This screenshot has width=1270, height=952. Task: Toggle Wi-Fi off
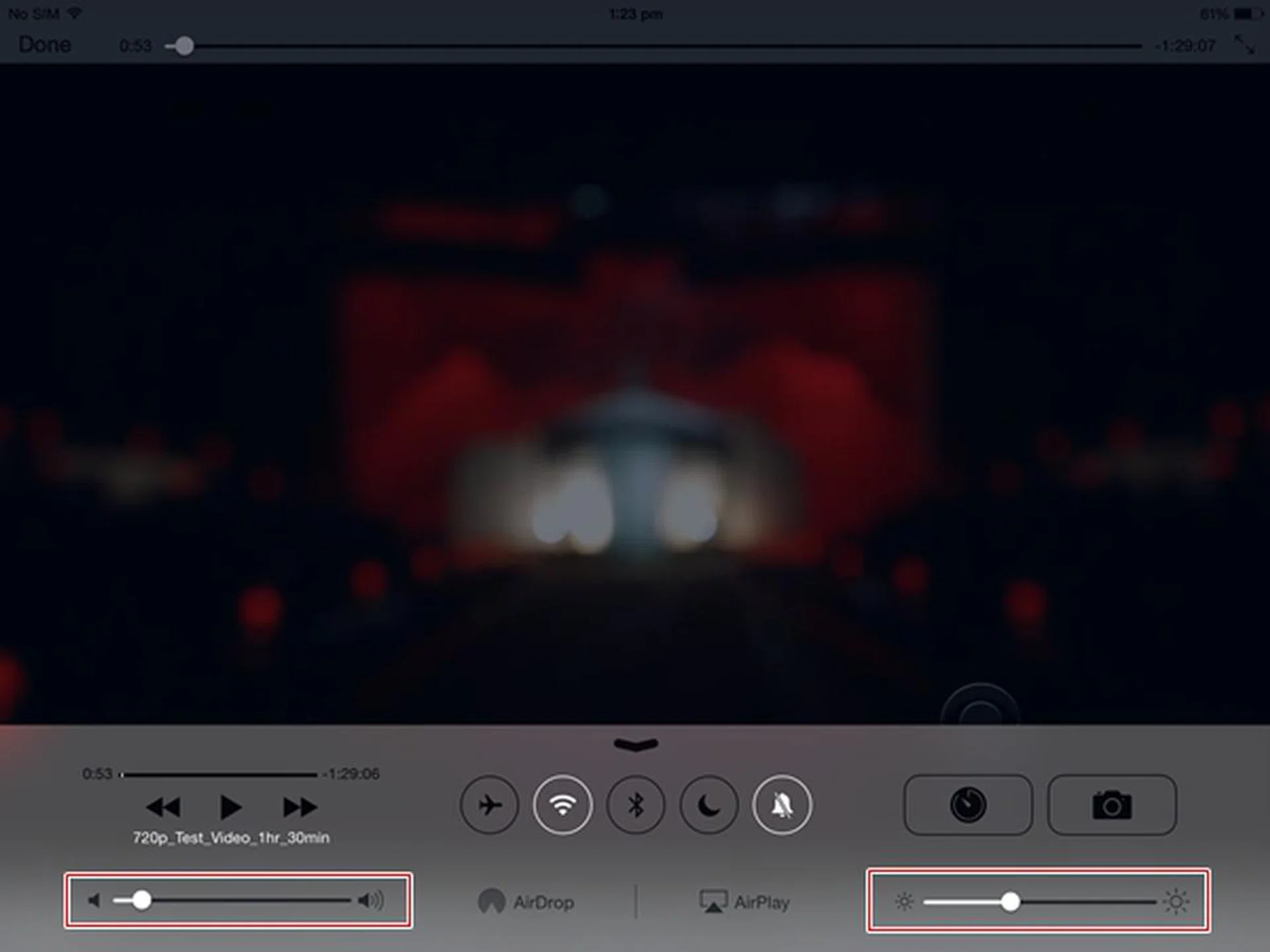tap(562, 805)
